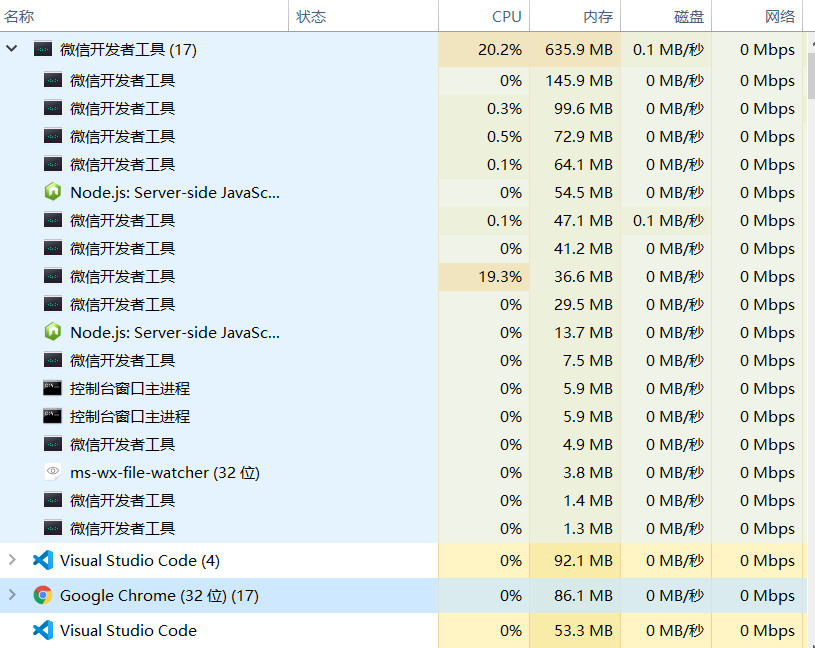Viewport: 815px width, 648px height.
Task: Click the 92.1 MB memory cell
Action: click(575, 561)
